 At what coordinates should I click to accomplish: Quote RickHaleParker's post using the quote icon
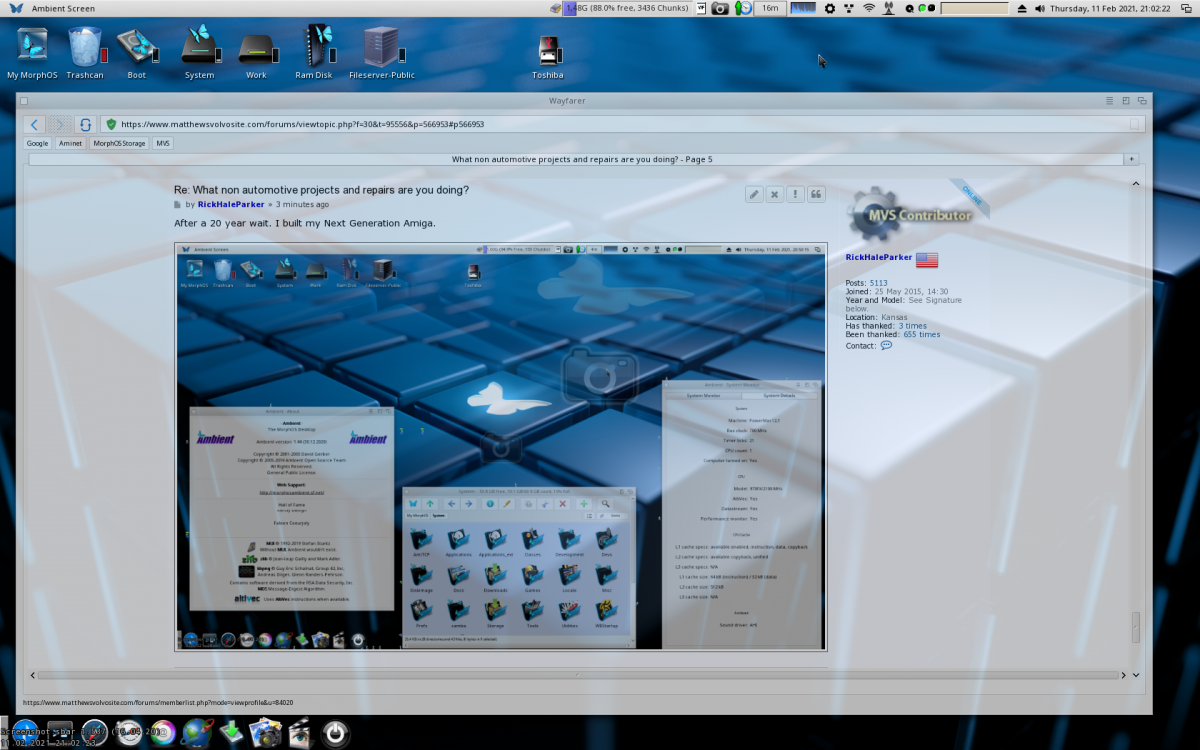coord(816,194)
